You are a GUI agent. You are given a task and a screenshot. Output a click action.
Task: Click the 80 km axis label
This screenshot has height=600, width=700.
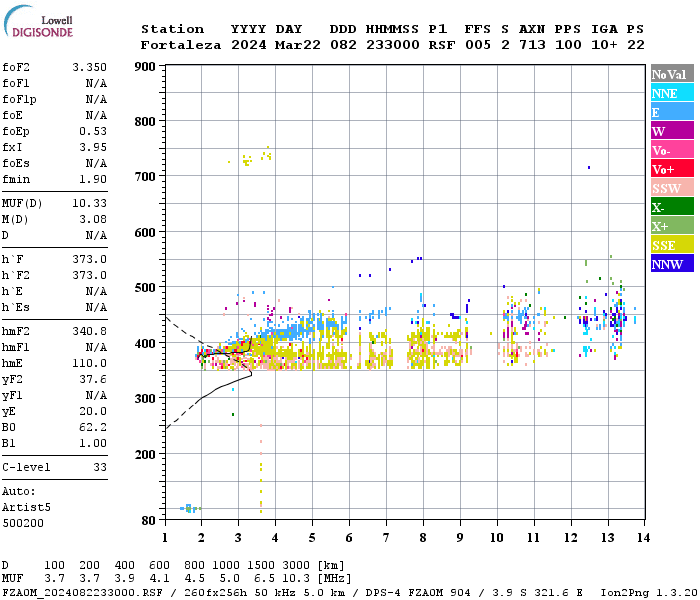pos(148,521)
